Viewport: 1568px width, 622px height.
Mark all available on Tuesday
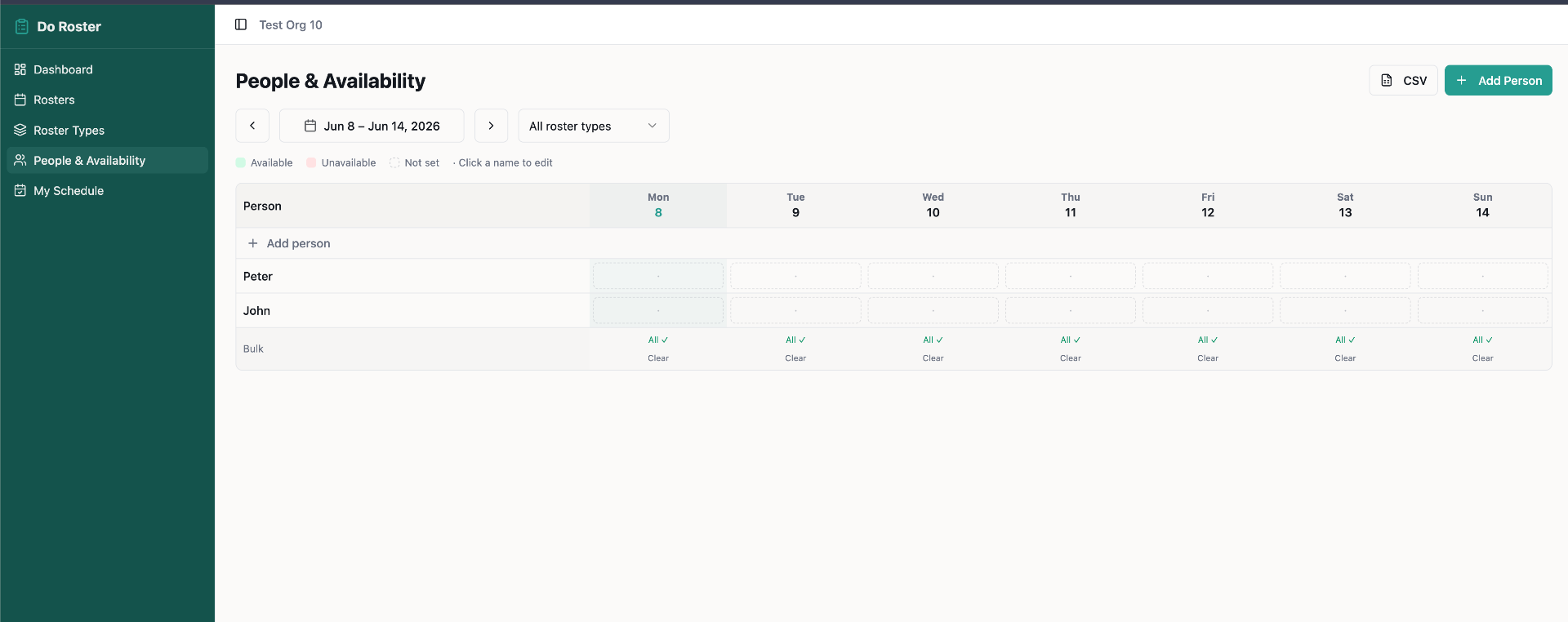pos(795,340)
